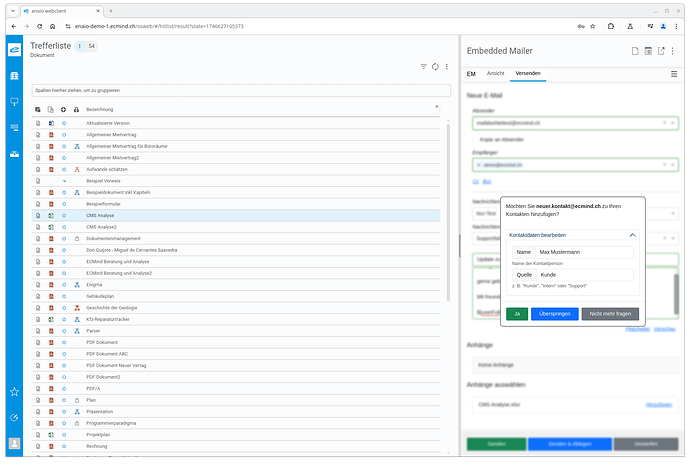Click the object type column header icon
This screenshot has width=690, height=467.
(38, 110)
